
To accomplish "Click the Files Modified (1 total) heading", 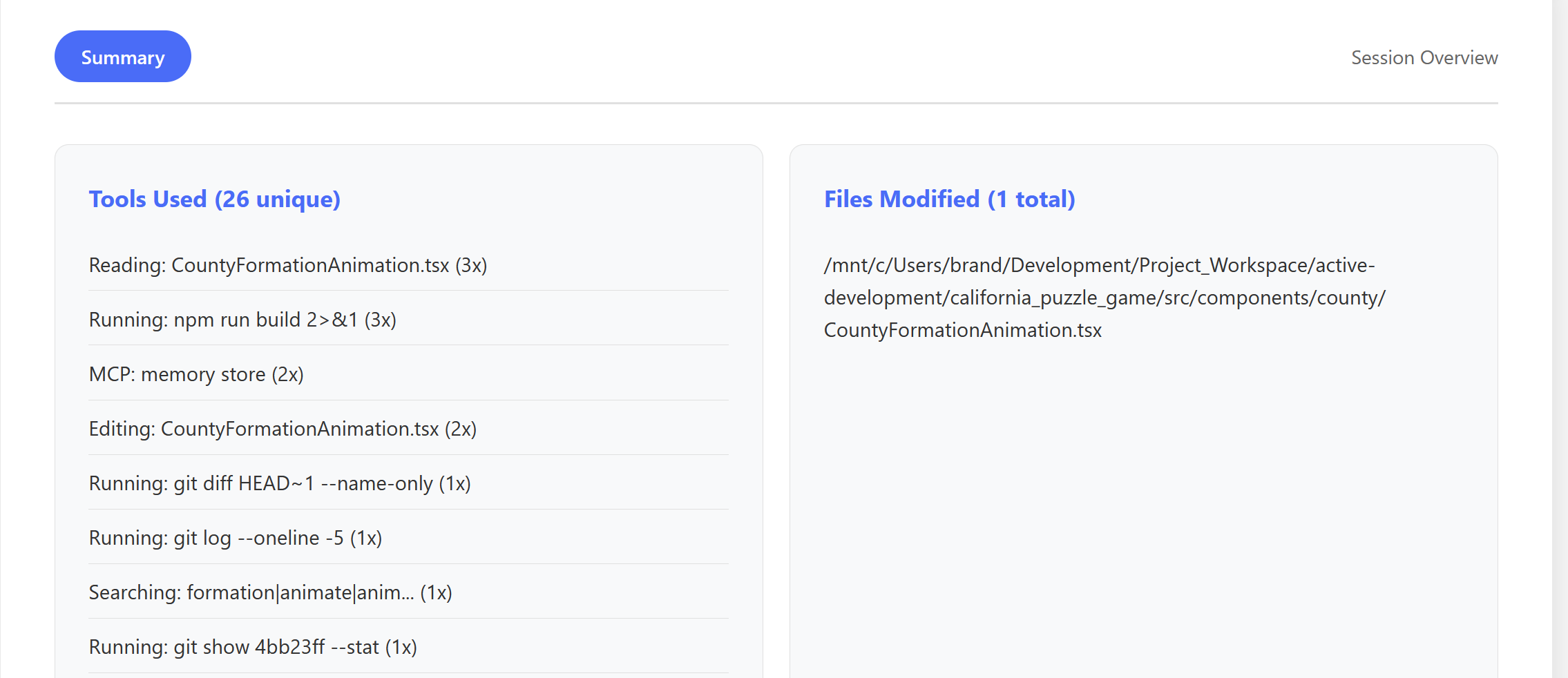I will point(949,199).
